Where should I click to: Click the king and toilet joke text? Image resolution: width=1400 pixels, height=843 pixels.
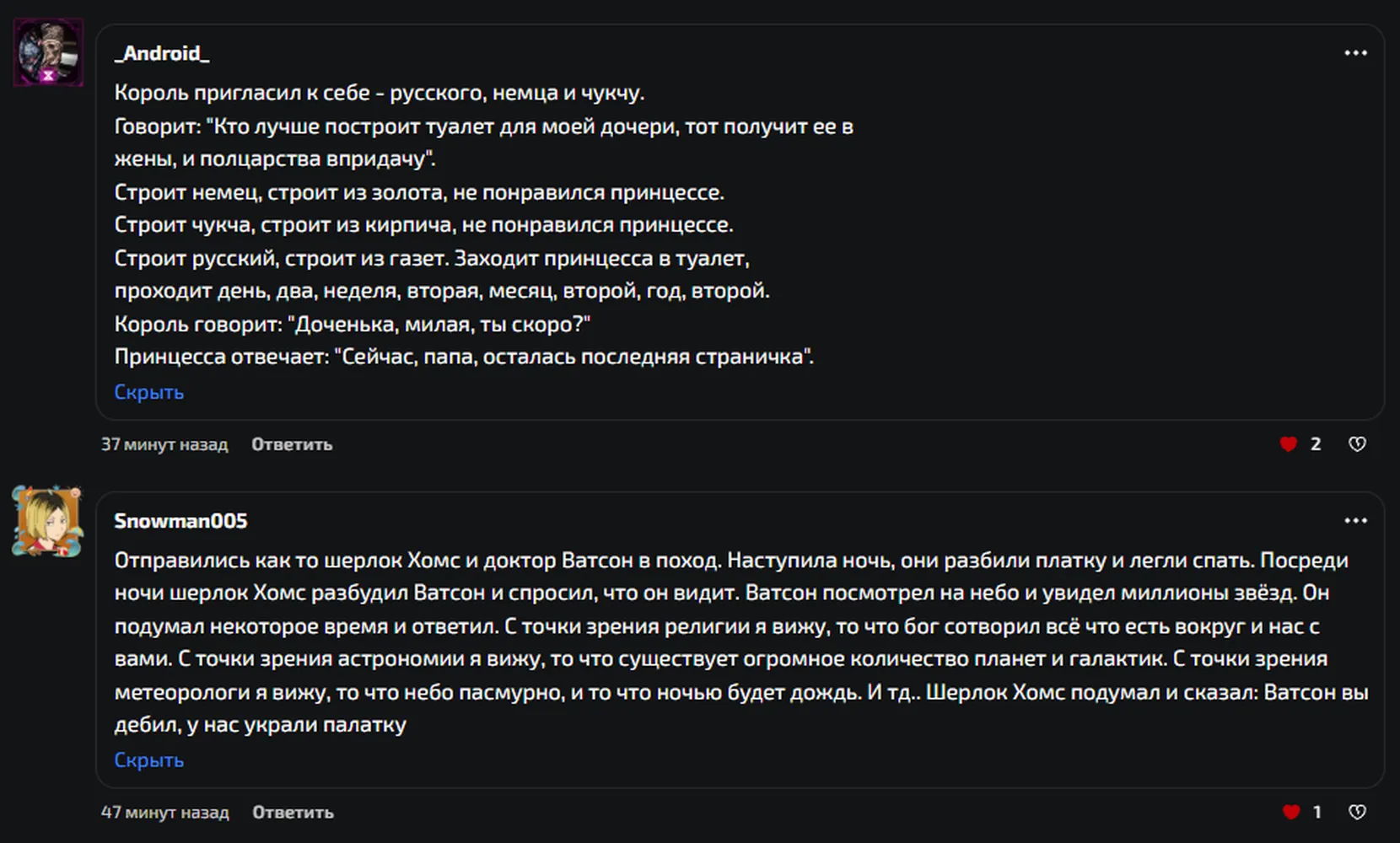(x=484, y=225)
